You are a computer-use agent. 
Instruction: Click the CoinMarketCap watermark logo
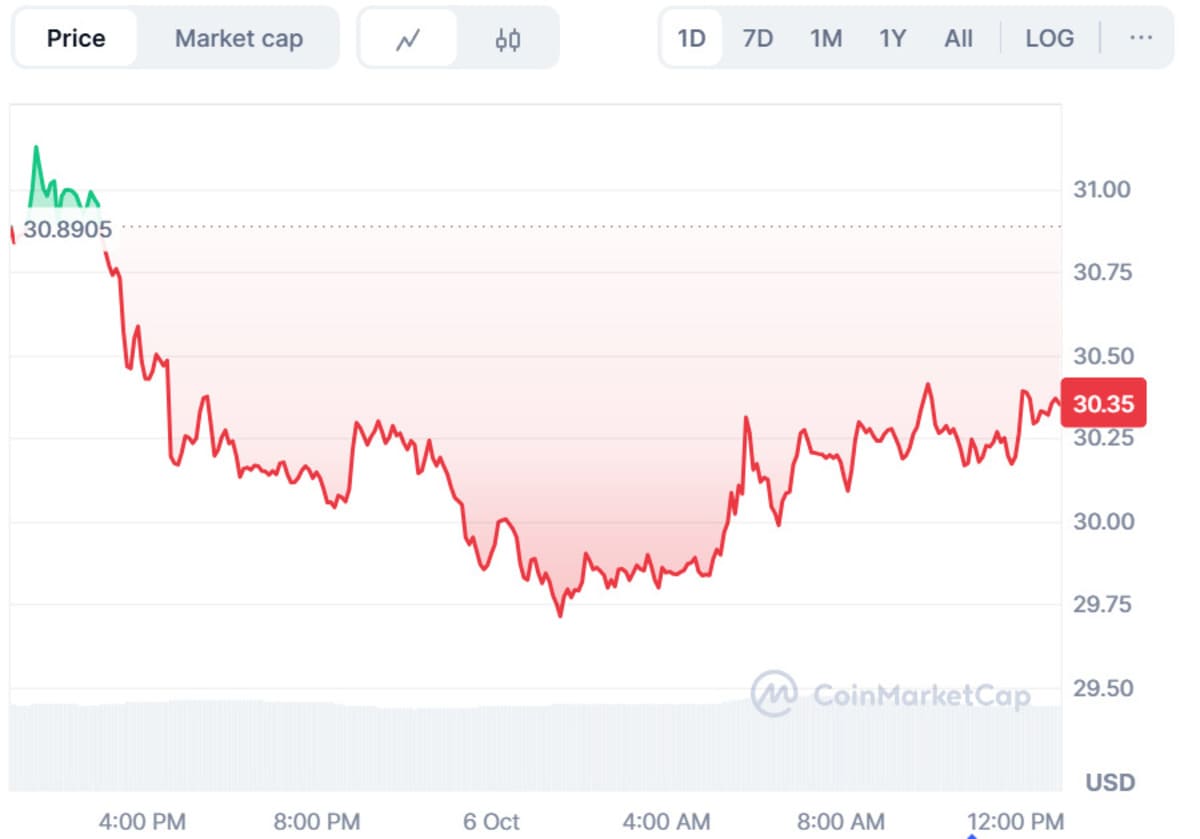click(x=890, y=694)
